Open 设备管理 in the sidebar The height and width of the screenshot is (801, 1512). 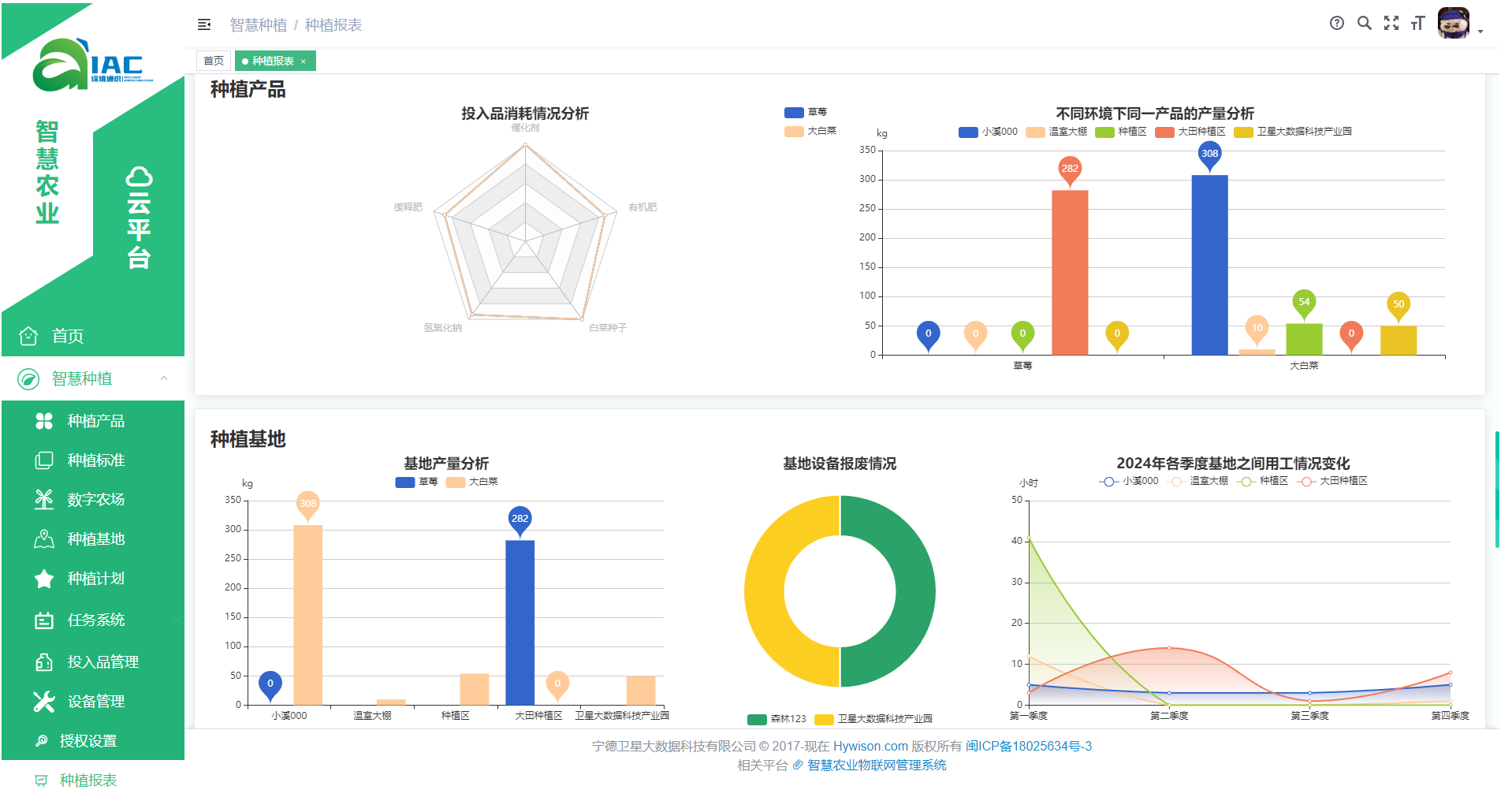[95, 701]
